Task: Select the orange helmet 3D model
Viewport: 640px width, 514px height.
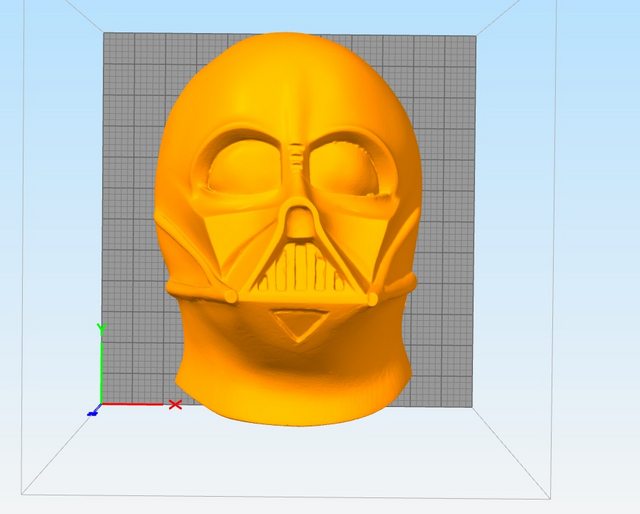Action: (288, 229)
